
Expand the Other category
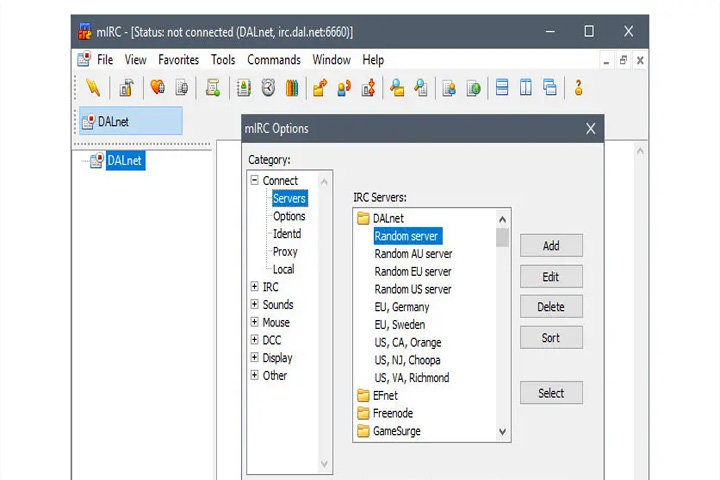click(x=254, y=375)
